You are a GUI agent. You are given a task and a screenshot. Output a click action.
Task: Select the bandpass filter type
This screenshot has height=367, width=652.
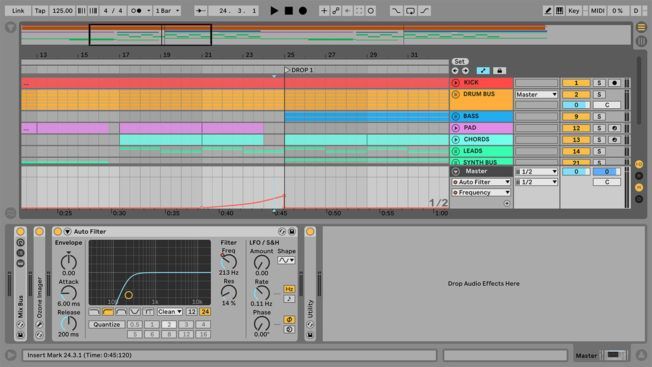point(121,312)
